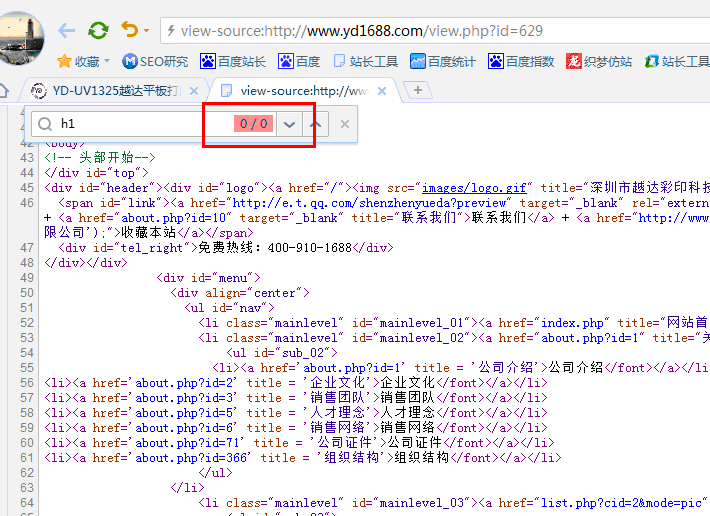Open the 百度 bookmark
This screenshot has height=516, width=710.
coord(299,61)
